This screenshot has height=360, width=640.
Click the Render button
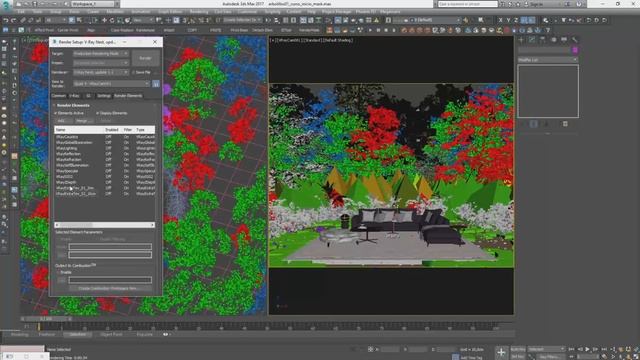146,58
